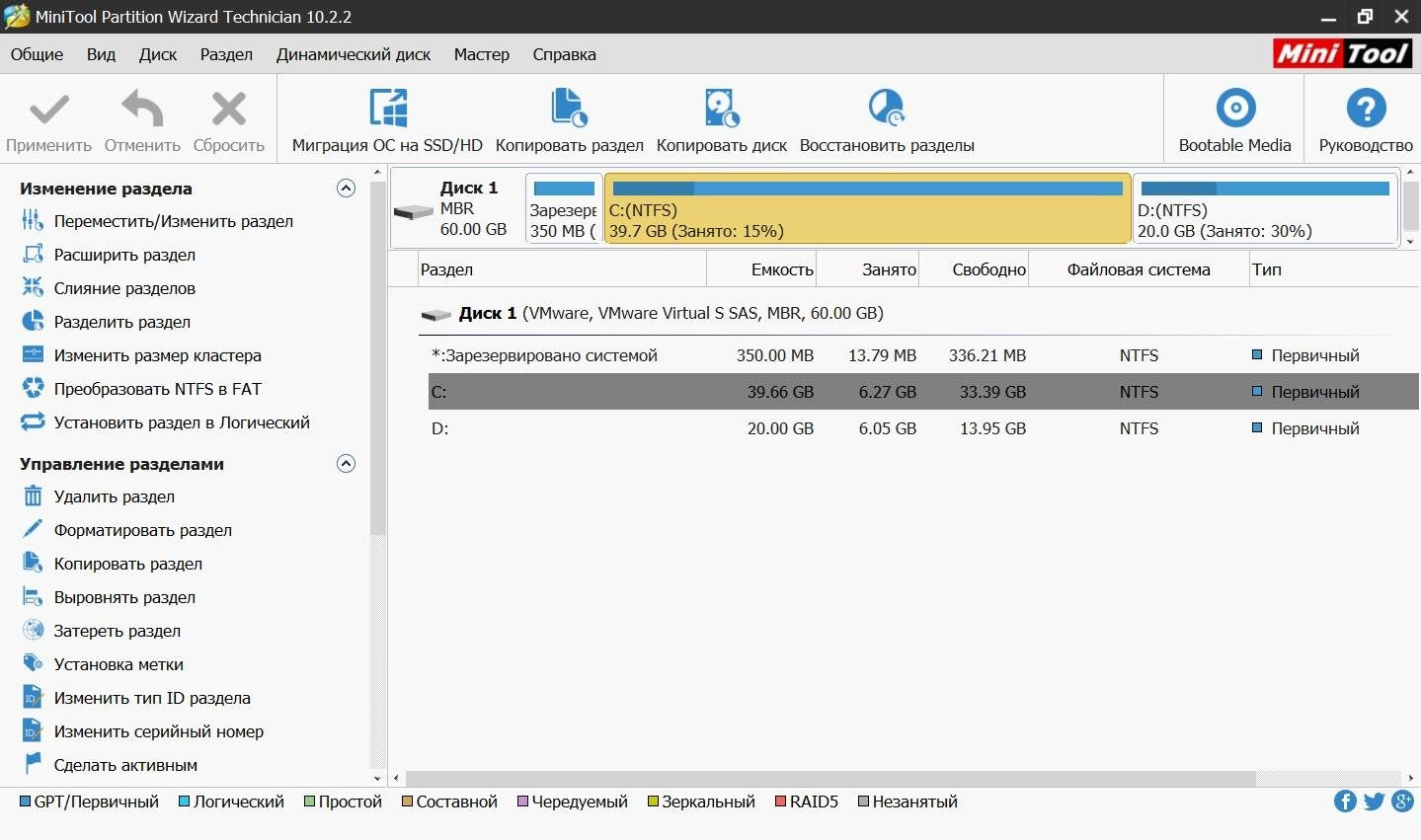Sort by the Свободно column header
1421x840 pixels.
coord(974,269)
